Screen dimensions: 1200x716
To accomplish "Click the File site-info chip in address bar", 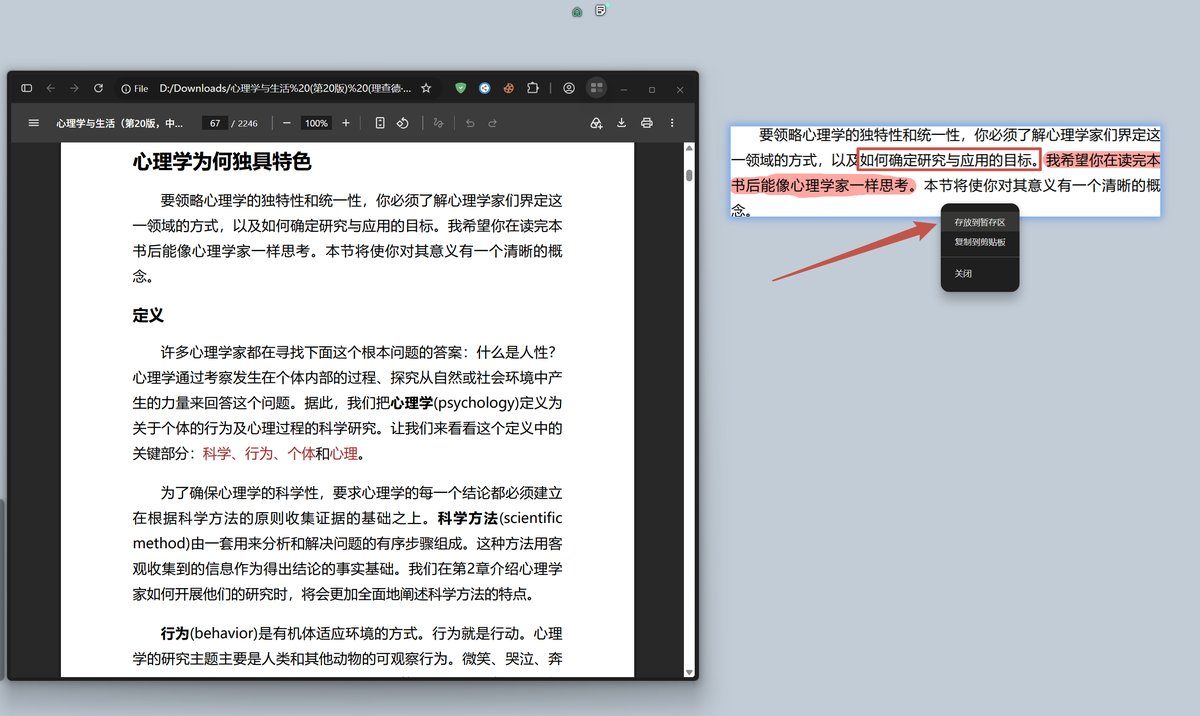I will pyautogui.click(x=135, y=88).
